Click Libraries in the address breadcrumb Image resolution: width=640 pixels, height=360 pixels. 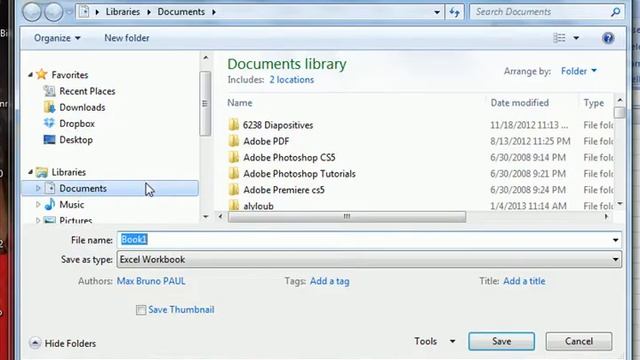click(123, 12)
